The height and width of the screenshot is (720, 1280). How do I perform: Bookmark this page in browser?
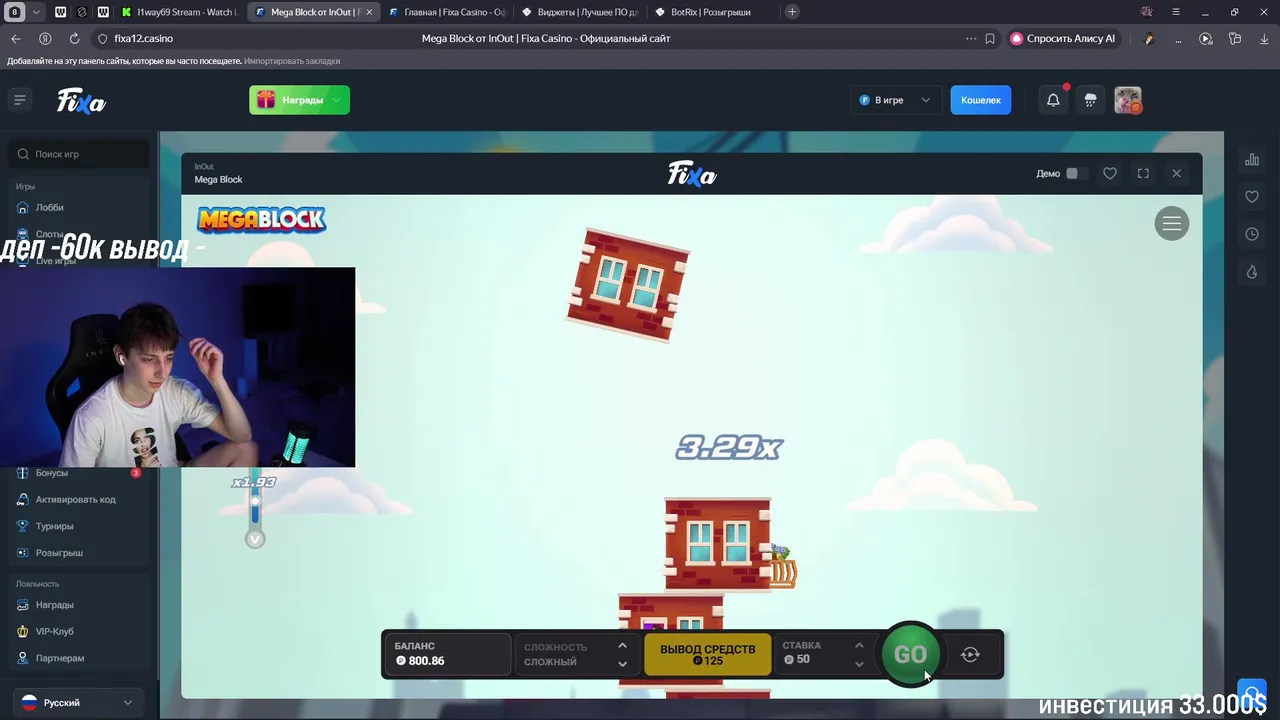click(990, 39)
